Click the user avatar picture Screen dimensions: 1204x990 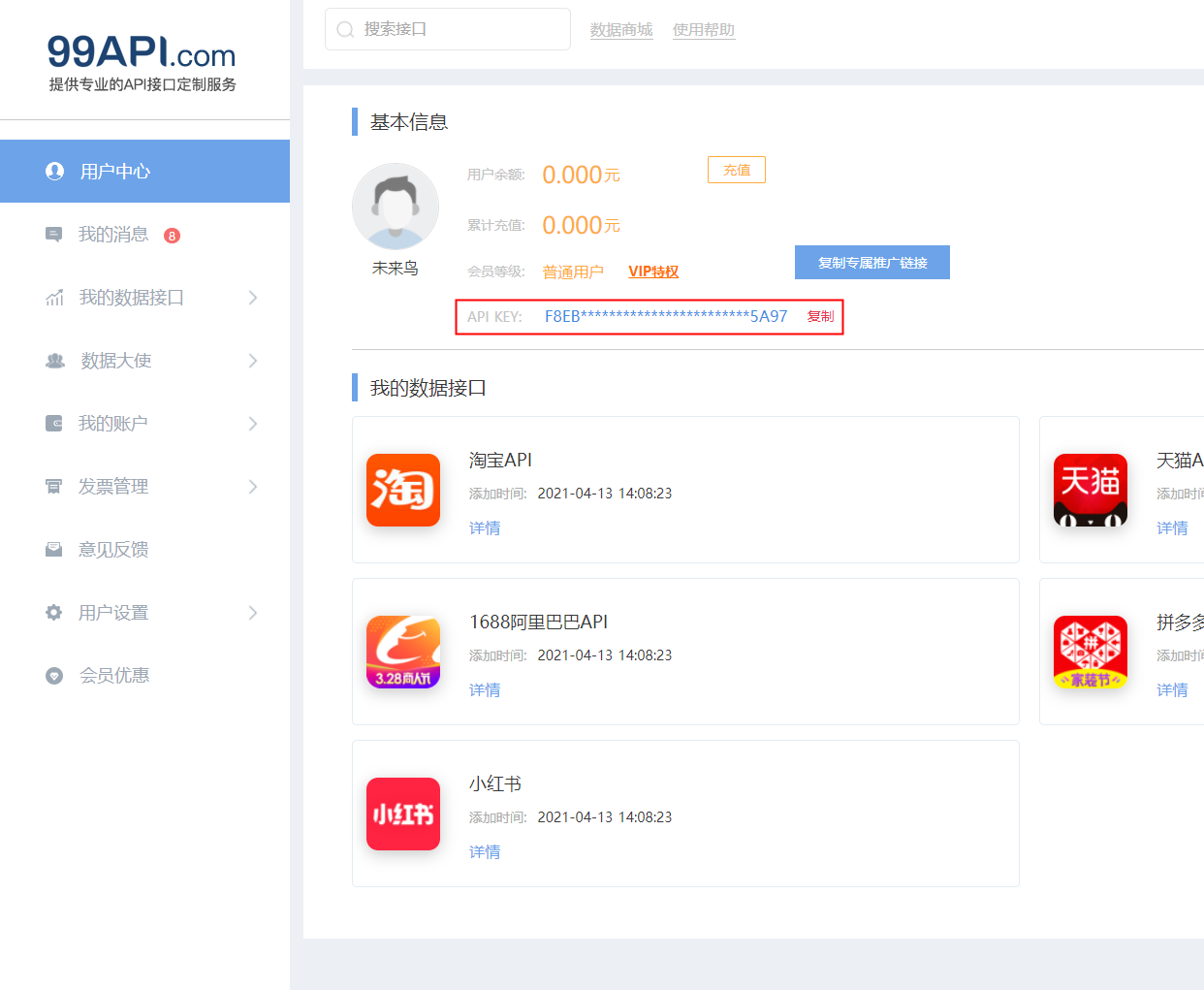coord(395,207)
